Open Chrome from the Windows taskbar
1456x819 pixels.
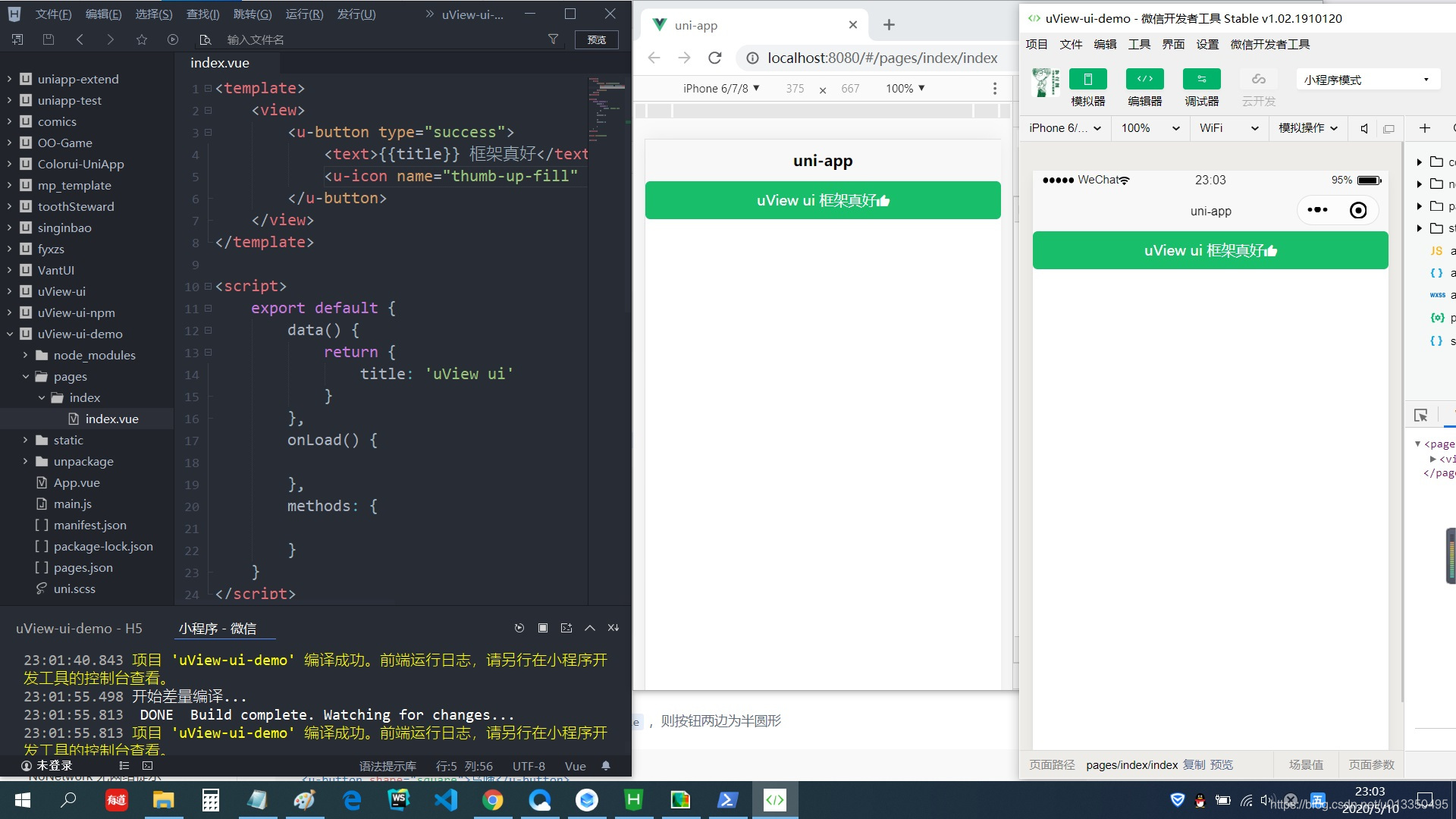coord(493,800)
